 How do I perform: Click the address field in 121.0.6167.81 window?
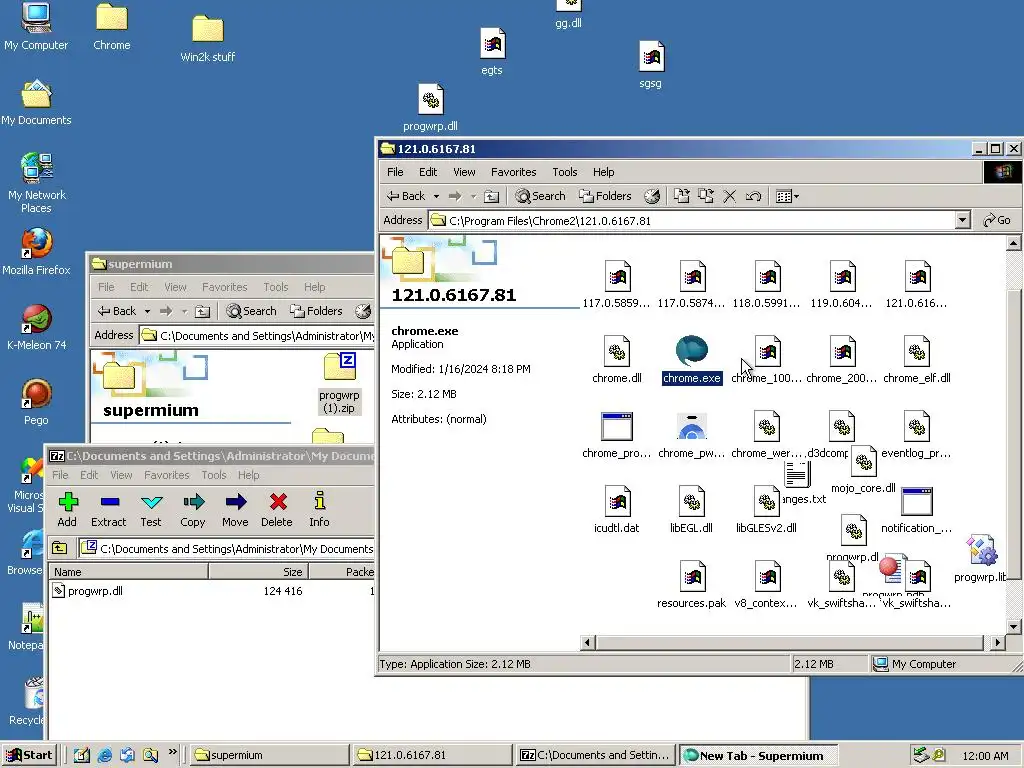[x=692, y=221]
